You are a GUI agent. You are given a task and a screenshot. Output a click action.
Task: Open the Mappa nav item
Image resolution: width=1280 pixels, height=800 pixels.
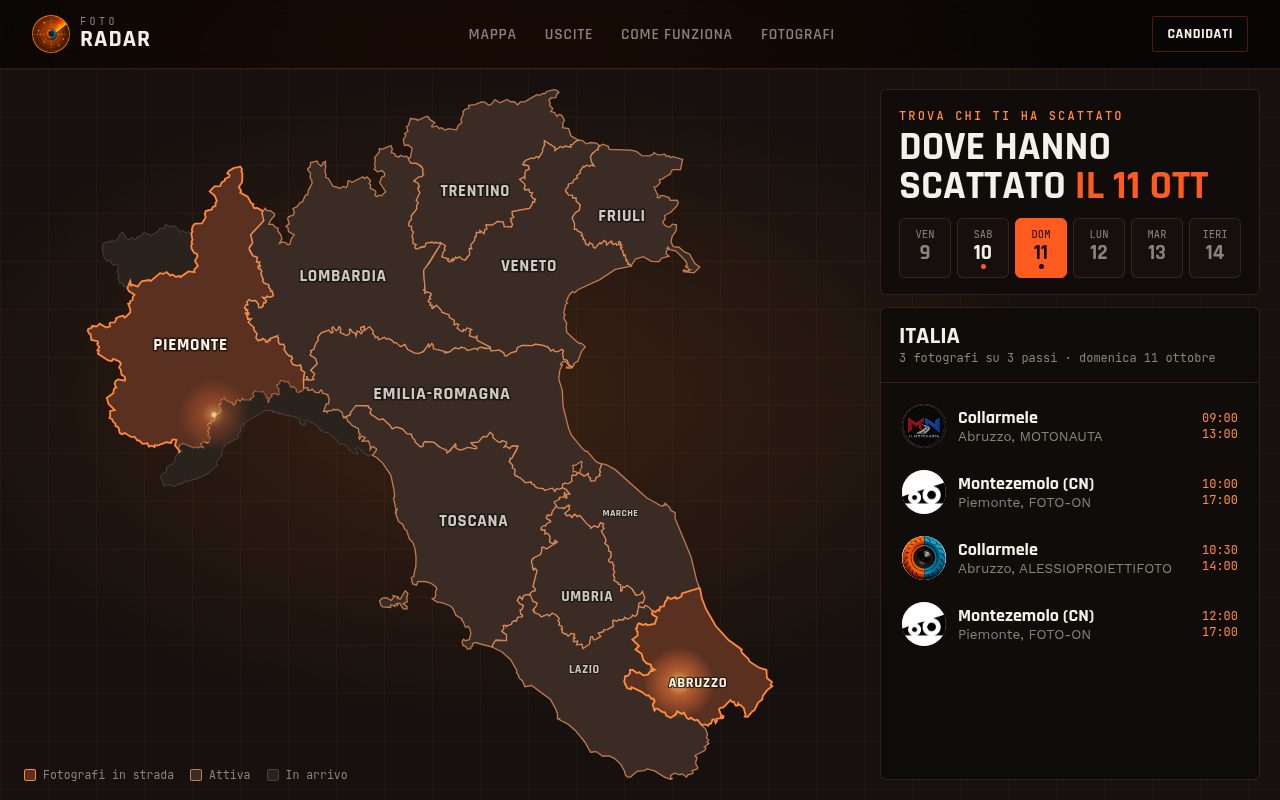493,34
